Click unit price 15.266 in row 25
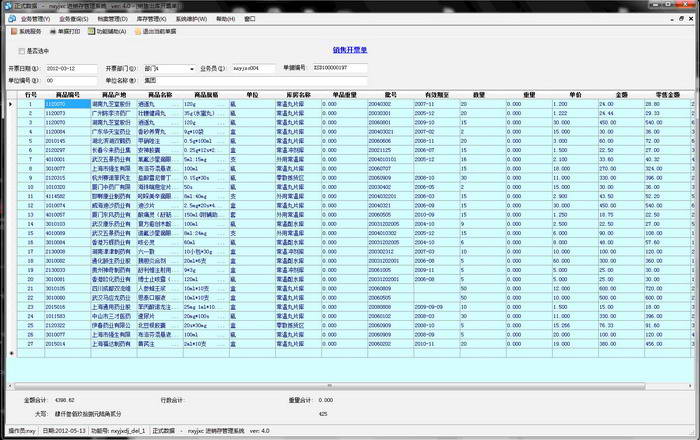 575,325
